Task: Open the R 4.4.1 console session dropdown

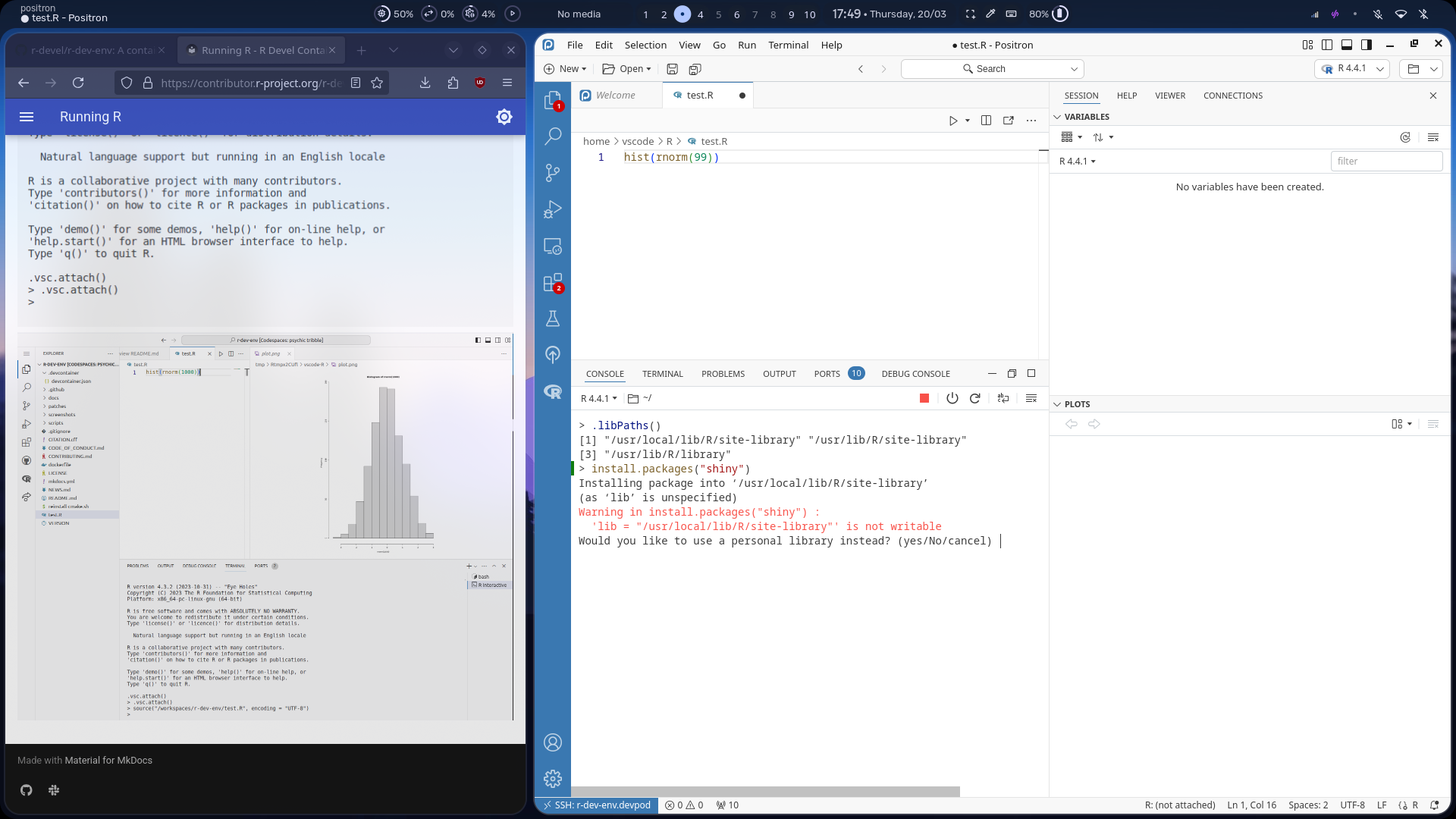Action: tap(598, 398)
